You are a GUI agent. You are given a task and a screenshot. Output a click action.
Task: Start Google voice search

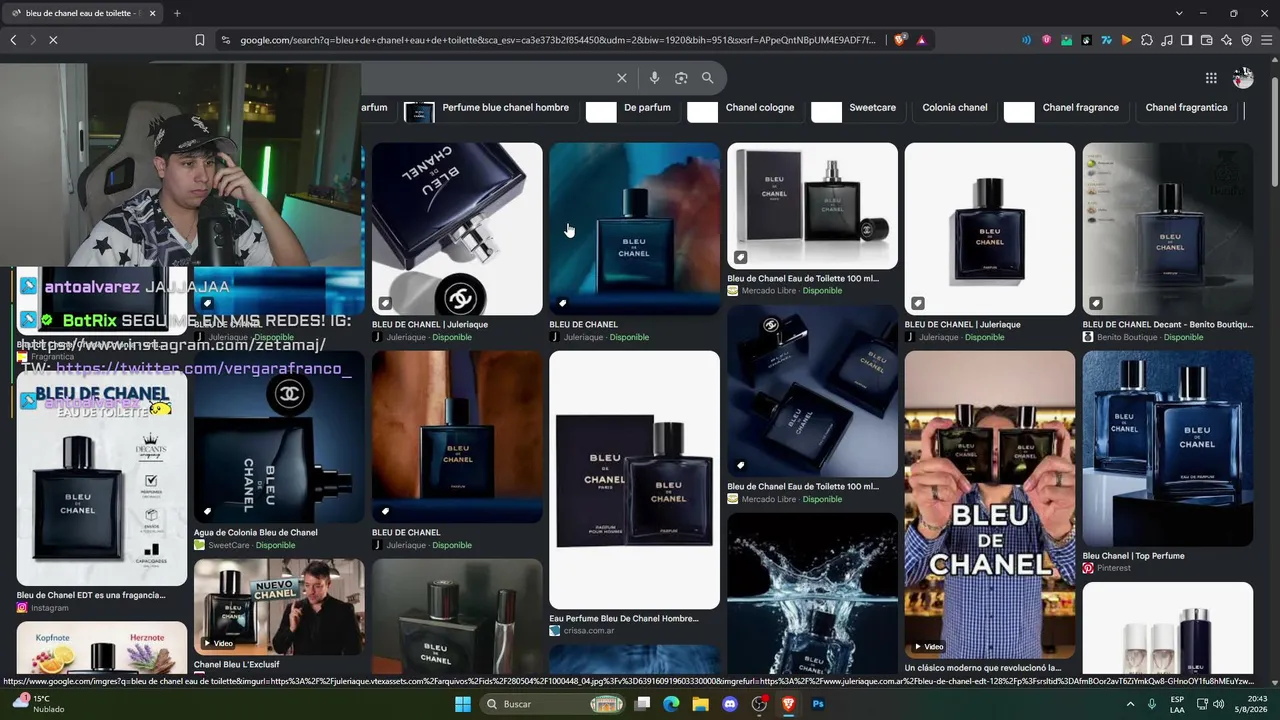point(654,78)
